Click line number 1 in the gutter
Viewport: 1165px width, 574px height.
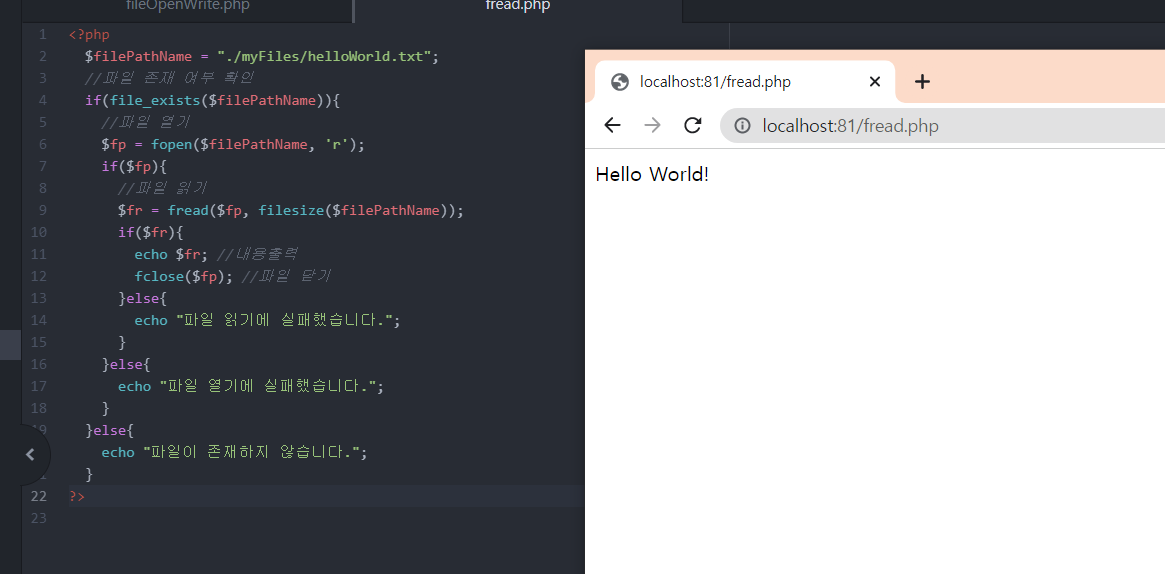(x=42, y=34)
